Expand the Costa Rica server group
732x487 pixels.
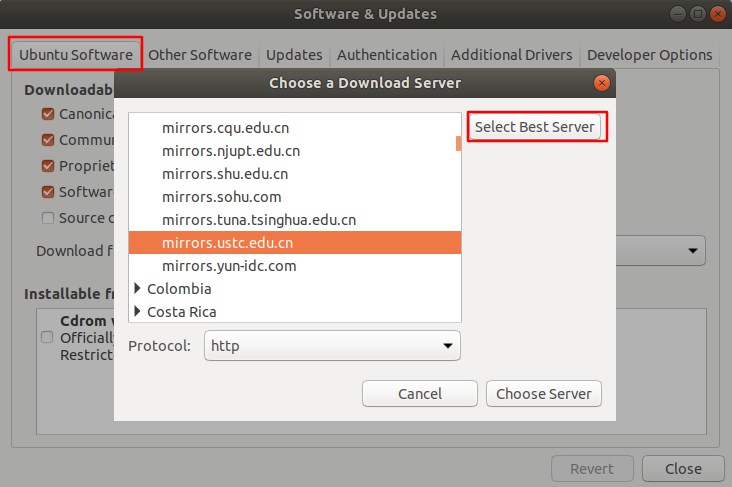[x=138, y=312]
